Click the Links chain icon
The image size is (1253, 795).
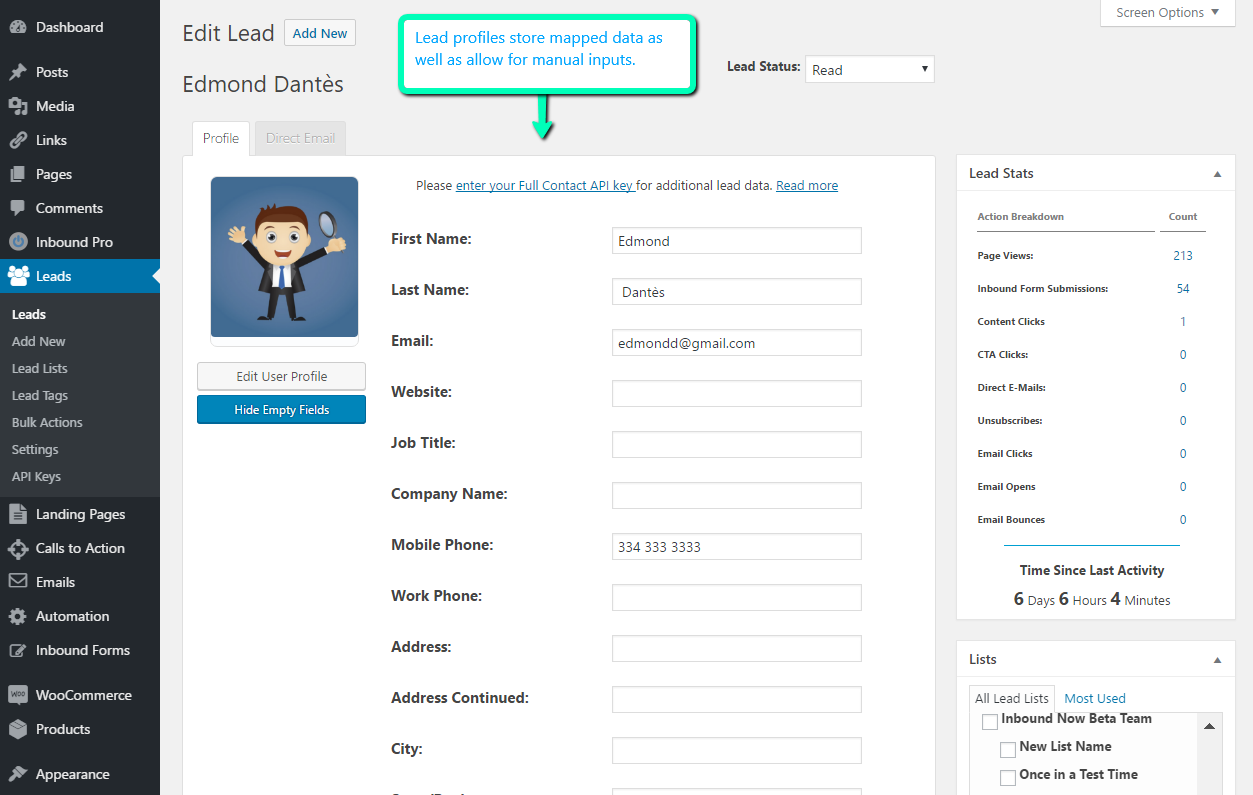click(17, 140)
